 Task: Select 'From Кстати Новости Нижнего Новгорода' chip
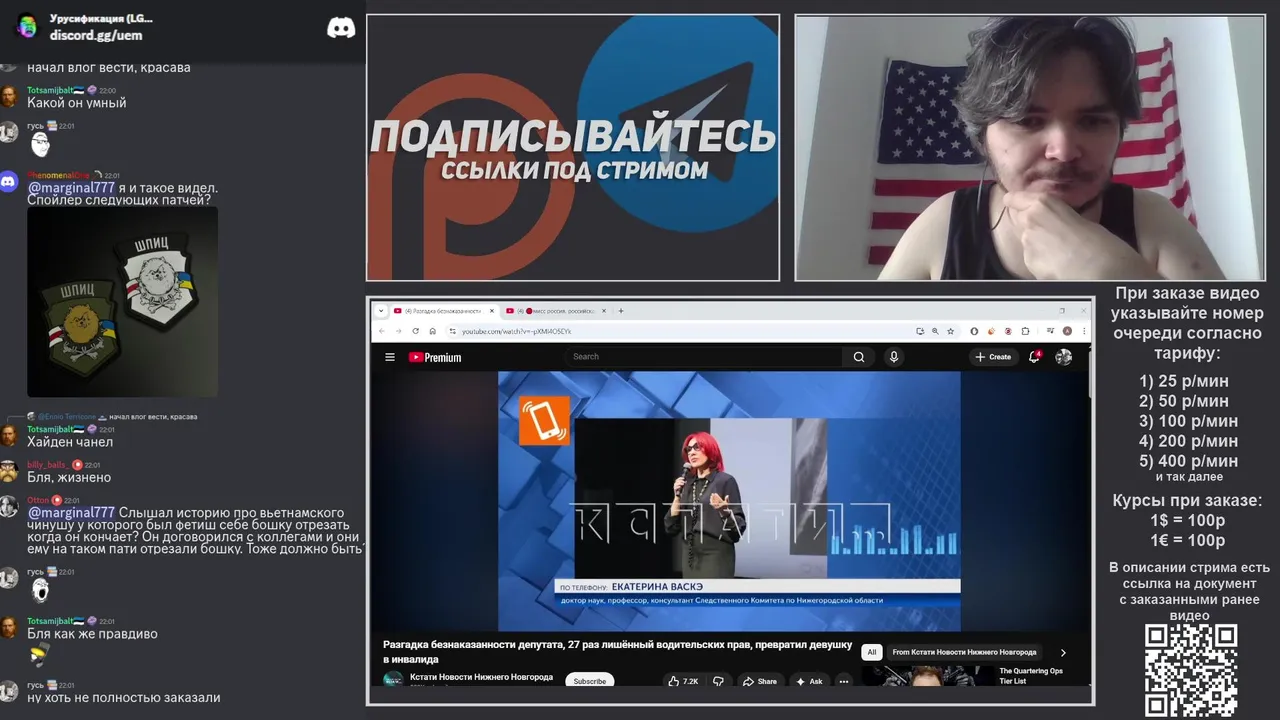pyautogui.click(x=965, y=652)
